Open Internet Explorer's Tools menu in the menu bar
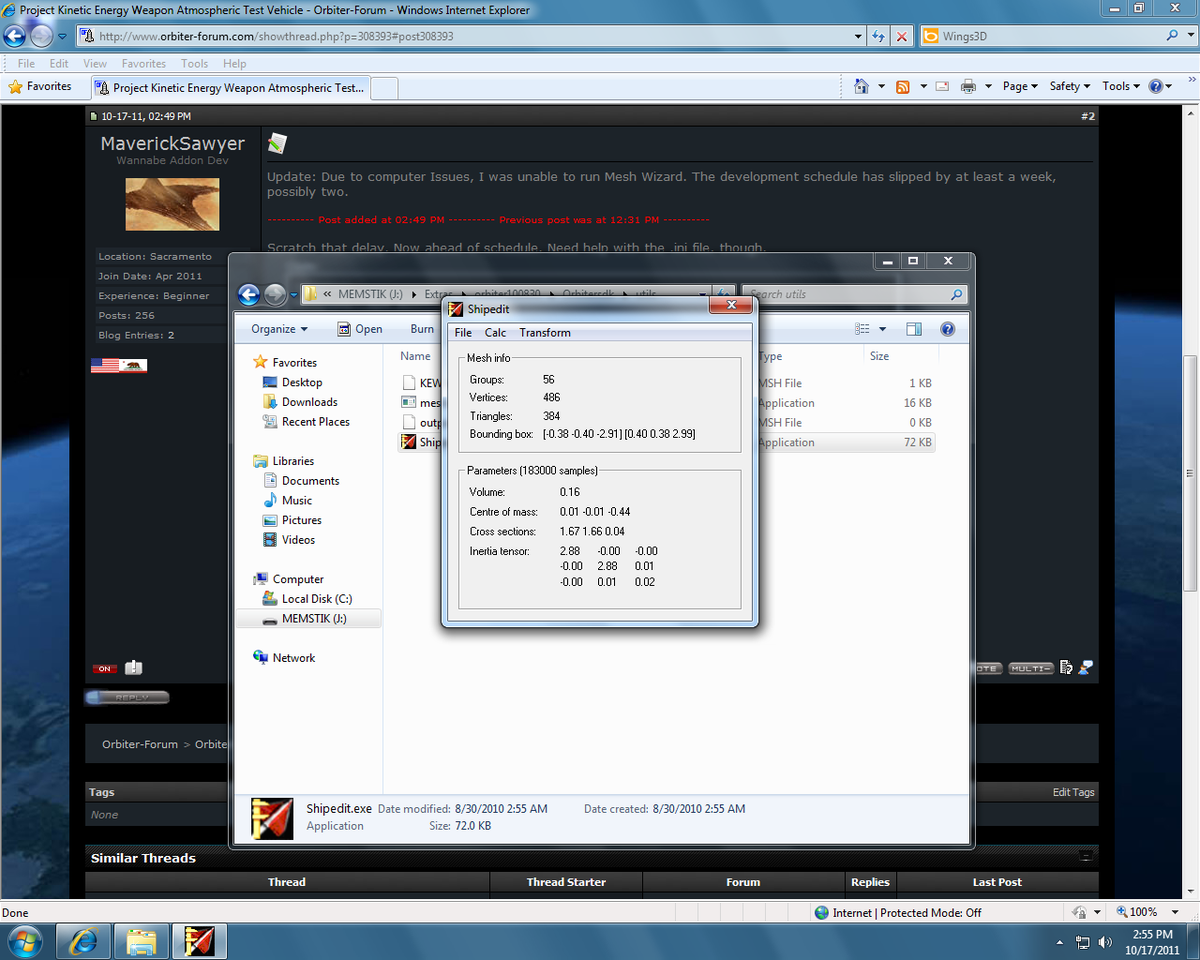1200x960 pixels. [194, 63]
